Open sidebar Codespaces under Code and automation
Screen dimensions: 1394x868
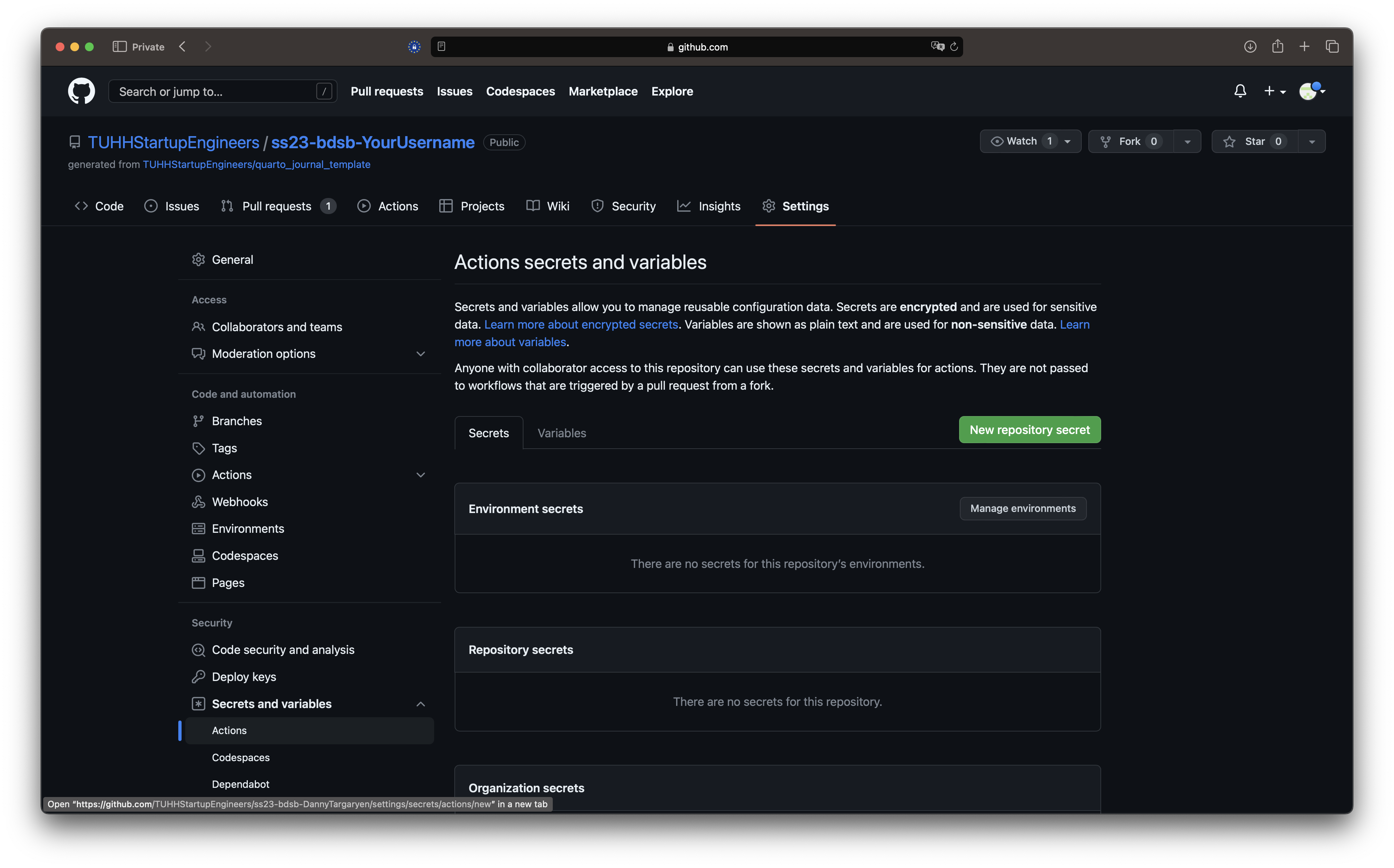(x=309, y=556)
